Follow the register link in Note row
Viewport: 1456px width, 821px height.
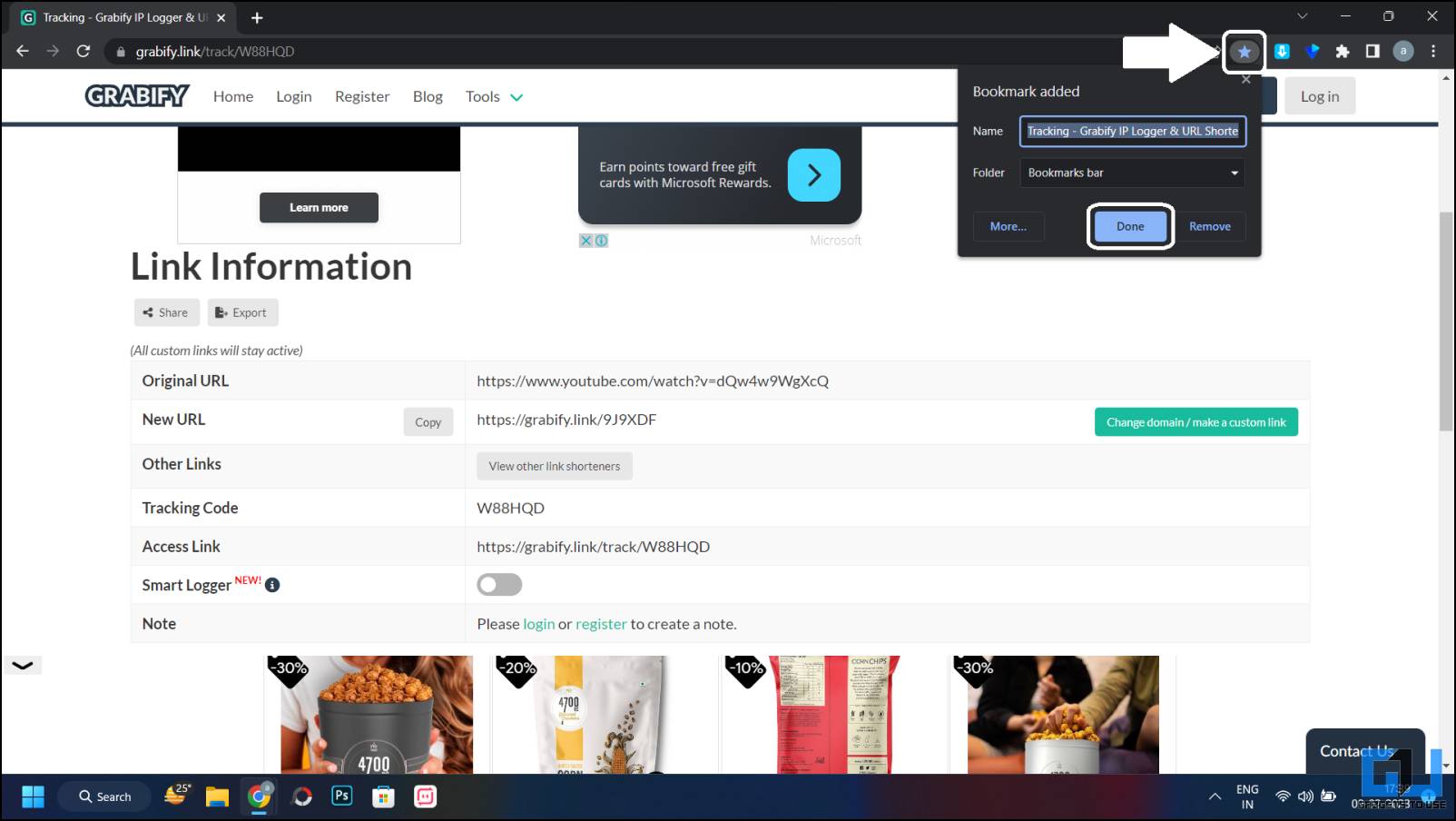[x=601, y=624]
